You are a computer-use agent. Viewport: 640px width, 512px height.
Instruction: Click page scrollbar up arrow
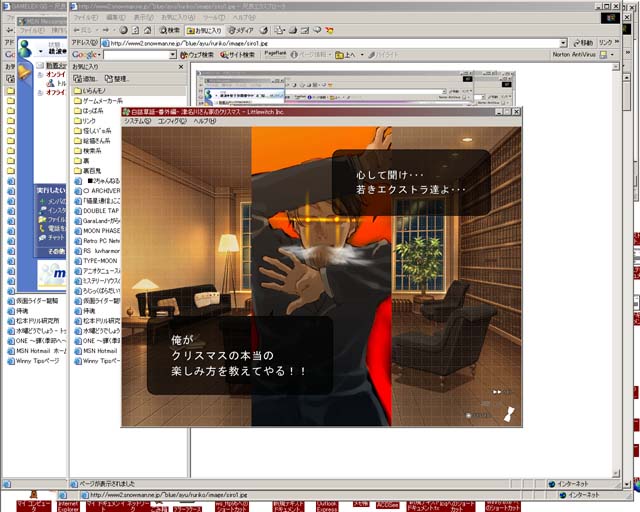[x=616, y=67]
